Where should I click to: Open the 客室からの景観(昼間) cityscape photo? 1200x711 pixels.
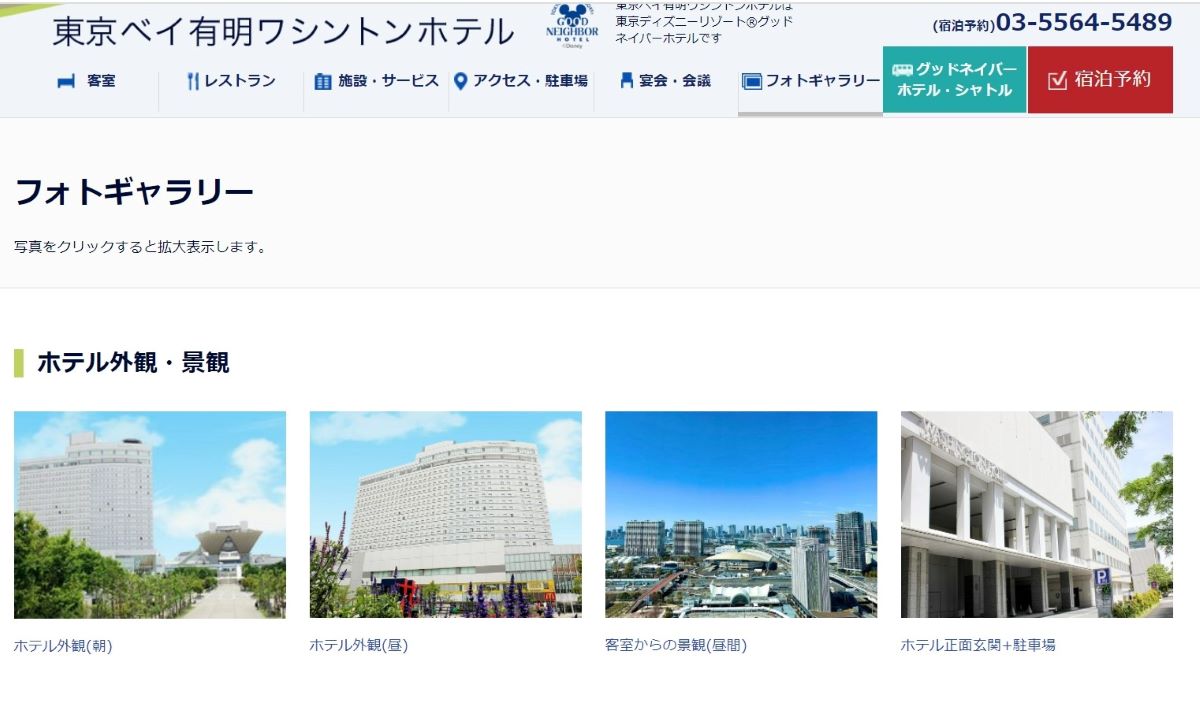[741, 514]
